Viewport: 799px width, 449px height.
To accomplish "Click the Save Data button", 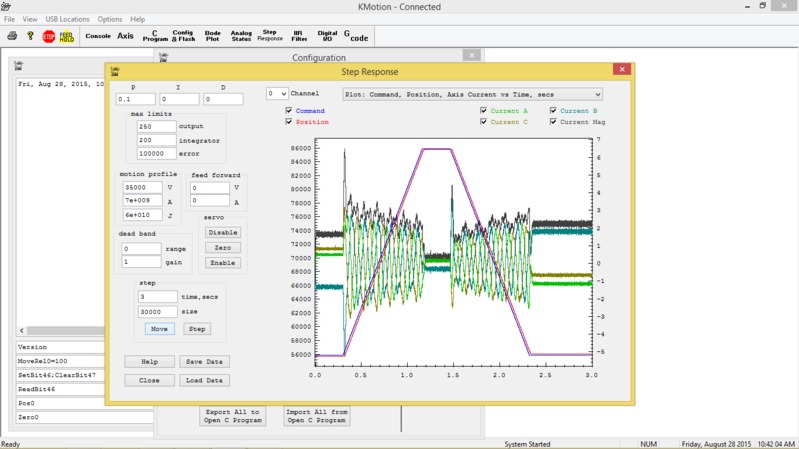I will pos(204,361).
